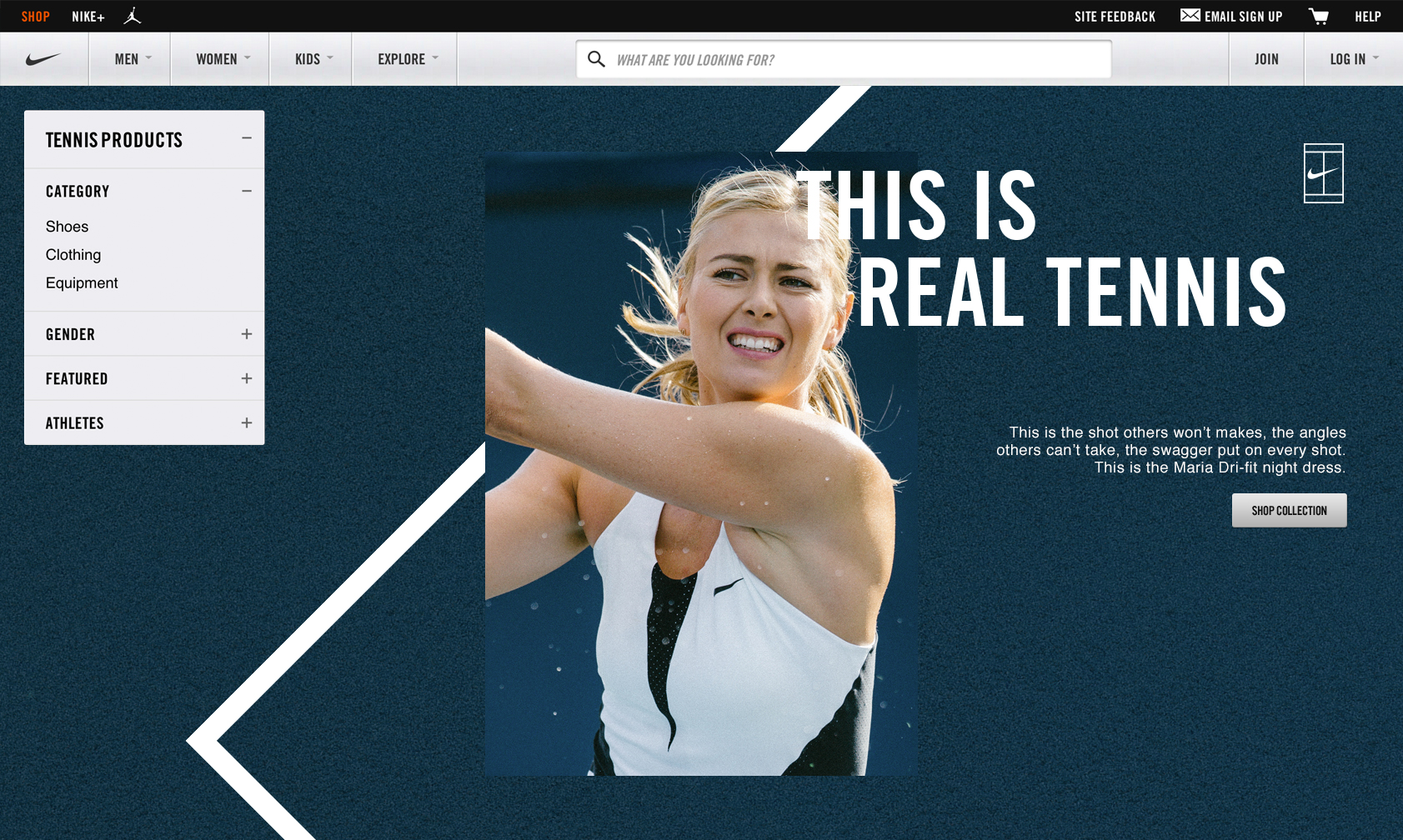Open the Jordan Jumpman brand icon
Screen dimensions: 1403x840
[x=133, y=16]
